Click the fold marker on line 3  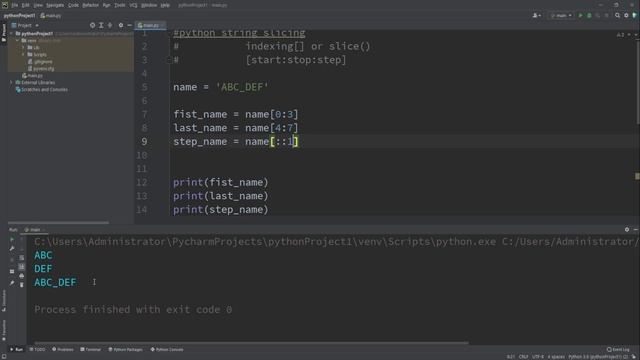(169, 60)
